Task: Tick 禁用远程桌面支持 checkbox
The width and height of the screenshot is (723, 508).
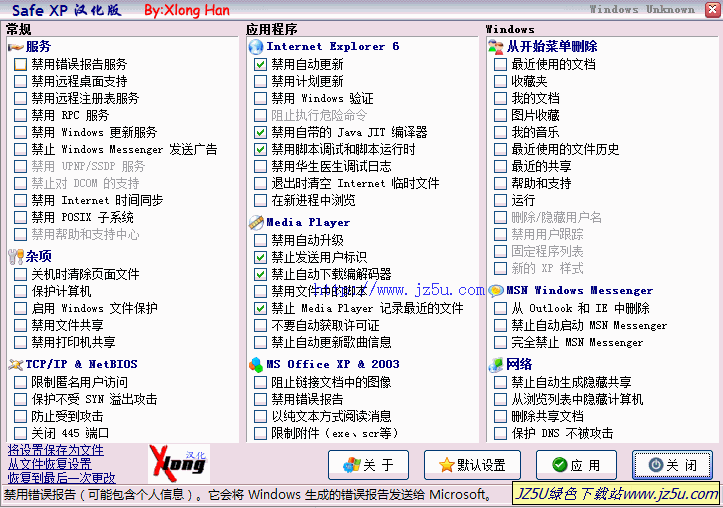Action: (x=20, y=82)
